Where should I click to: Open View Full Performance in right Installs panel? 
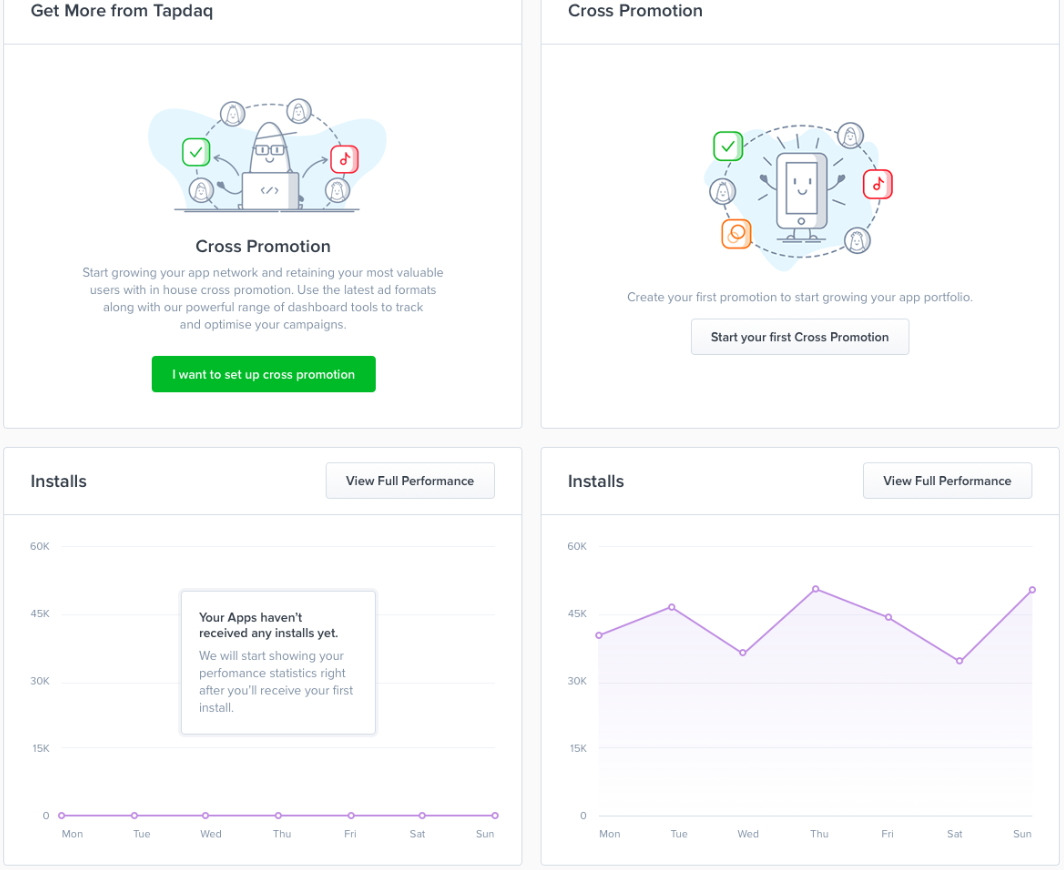[947, 480]
